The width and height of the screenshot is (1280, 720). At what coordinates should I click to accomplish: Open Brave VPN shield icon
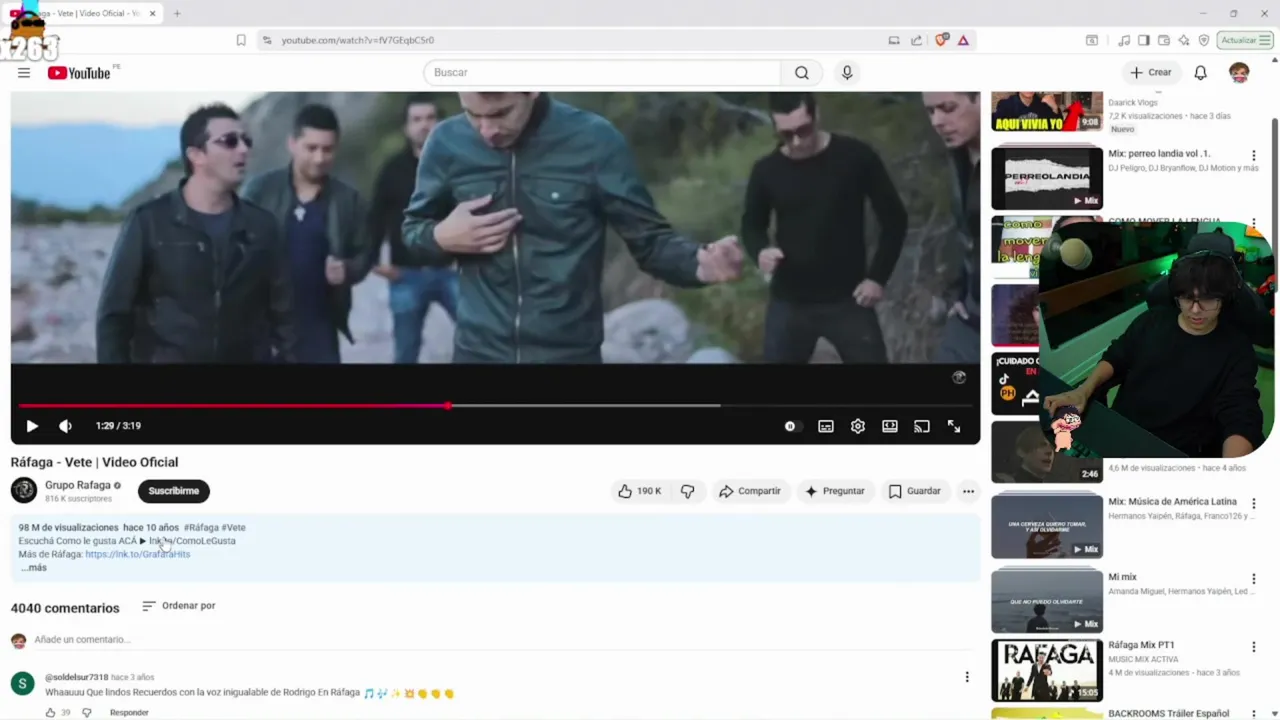click(1204, 40)
